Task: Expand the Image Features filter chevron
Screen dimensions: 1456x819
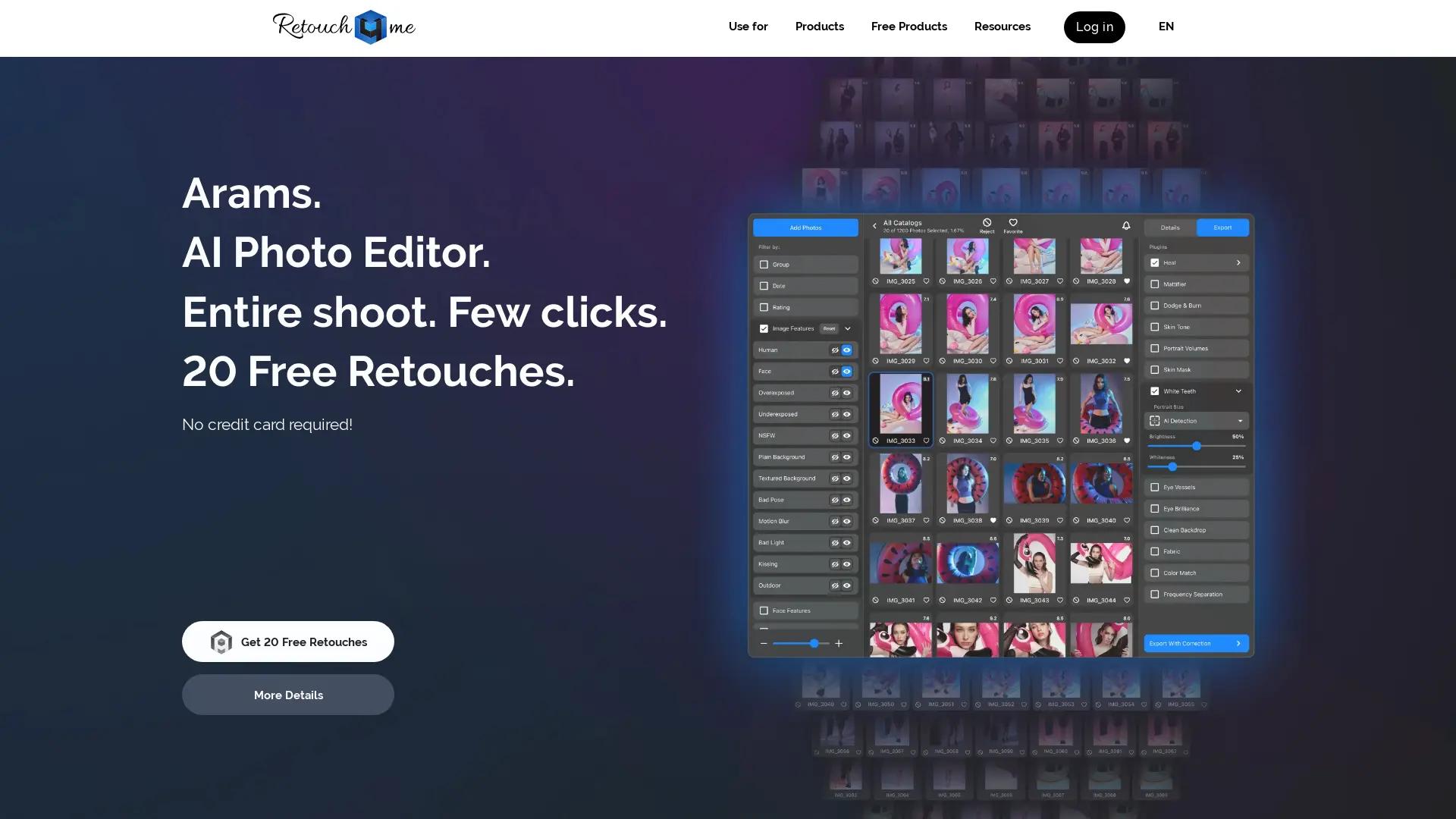Action: [849, 328]
